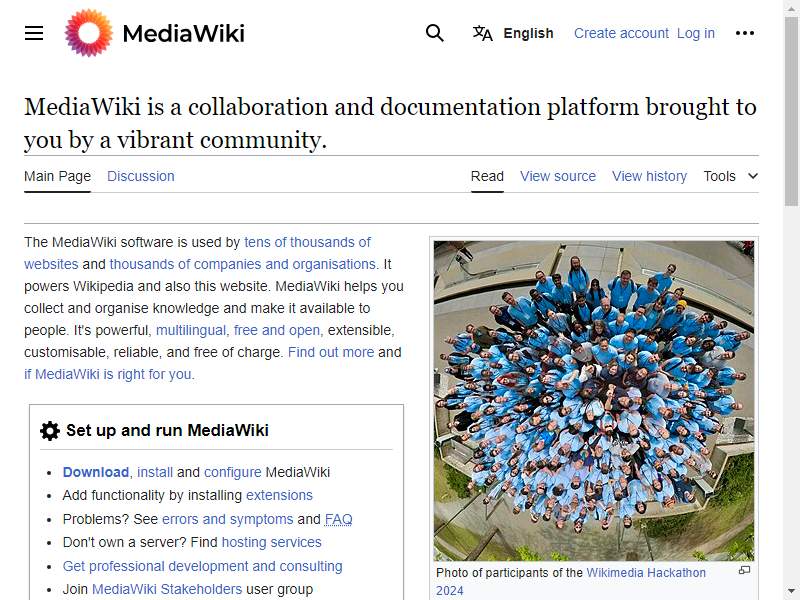The image size is (800, 600).
Task: Click the vertical scrollbar thumb
Action: tap(791, 111)
